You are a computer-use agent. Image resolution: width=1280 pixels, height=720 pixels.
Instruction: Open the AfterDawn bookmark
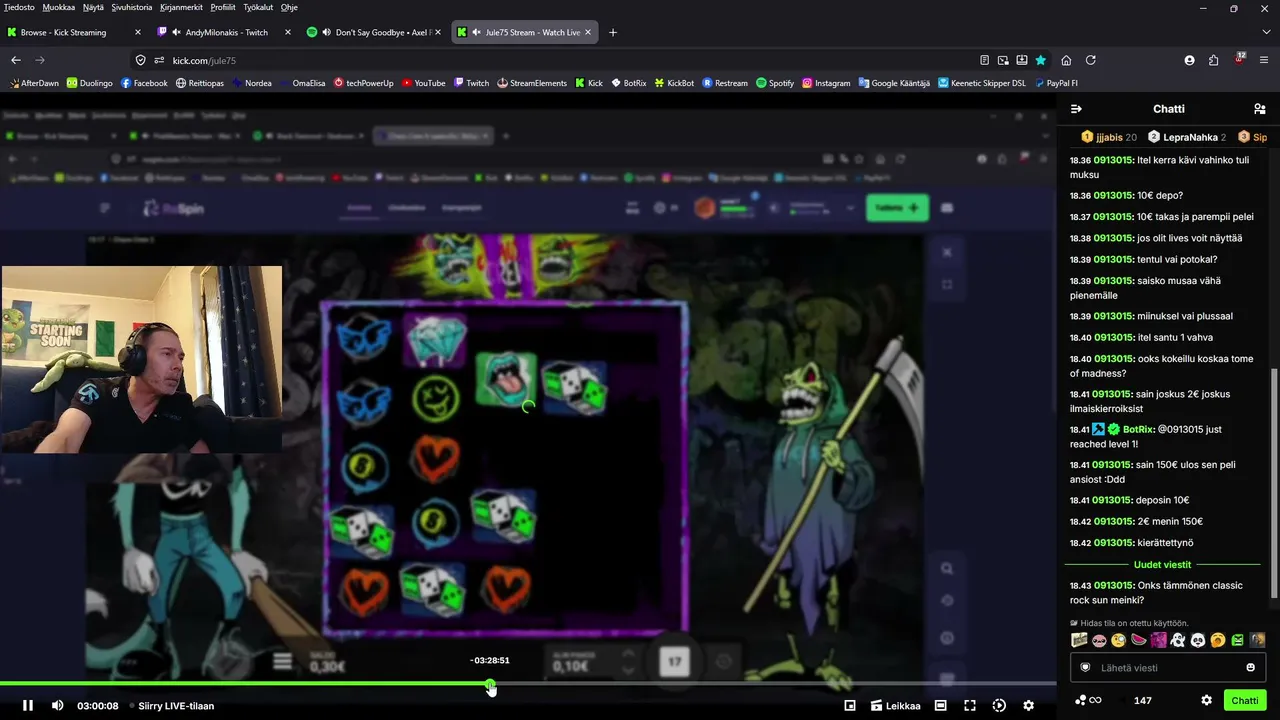[x=33, y=83]
